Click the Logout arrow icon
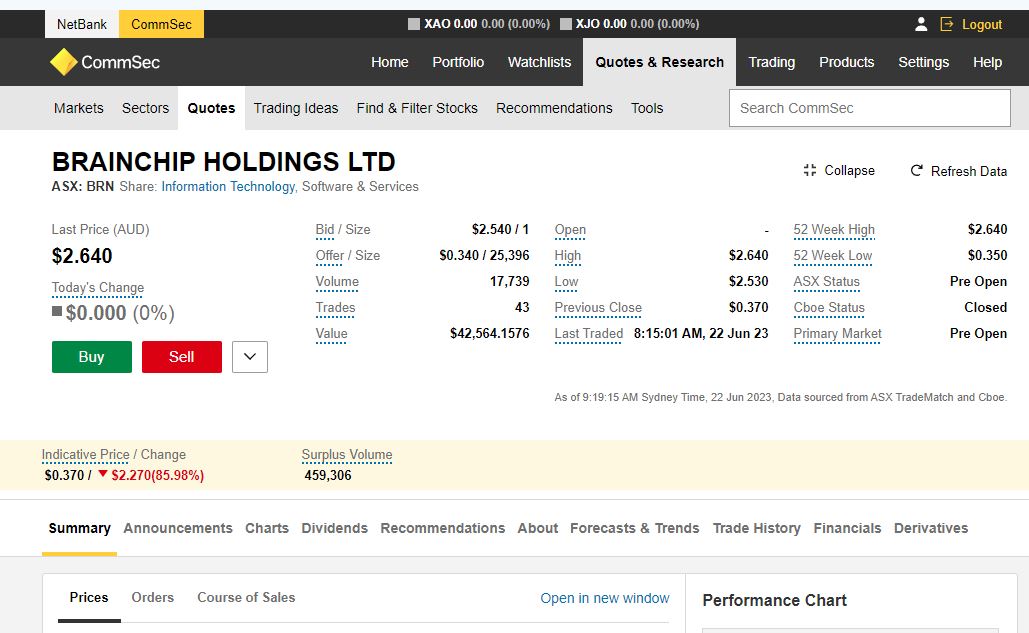The width and height of the screenshot is (1029, 633). point(947,24)
